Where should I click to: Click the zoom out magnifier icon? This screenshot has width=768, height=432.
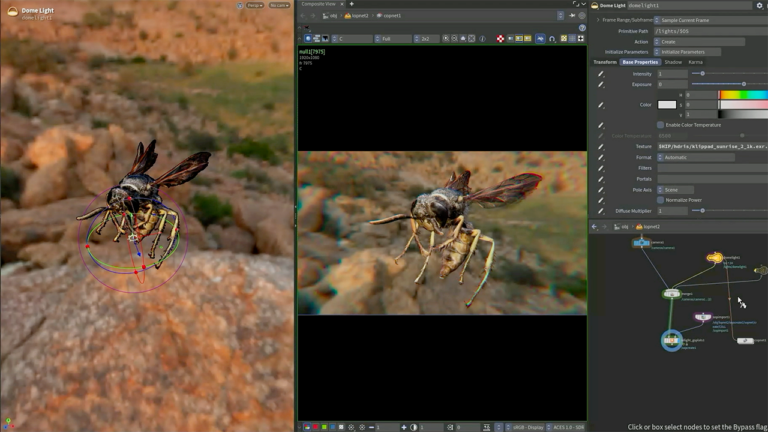click(455, 39)
